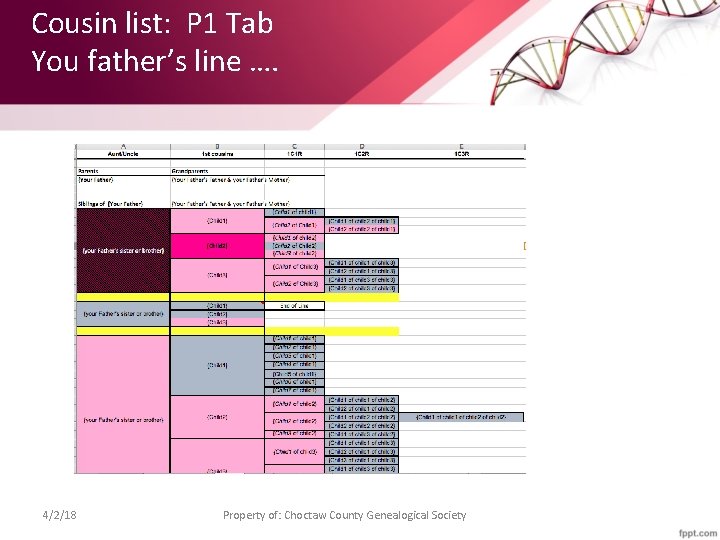
Task: Click the '4/2/18' date in the footer
Action: click(59, 515)
